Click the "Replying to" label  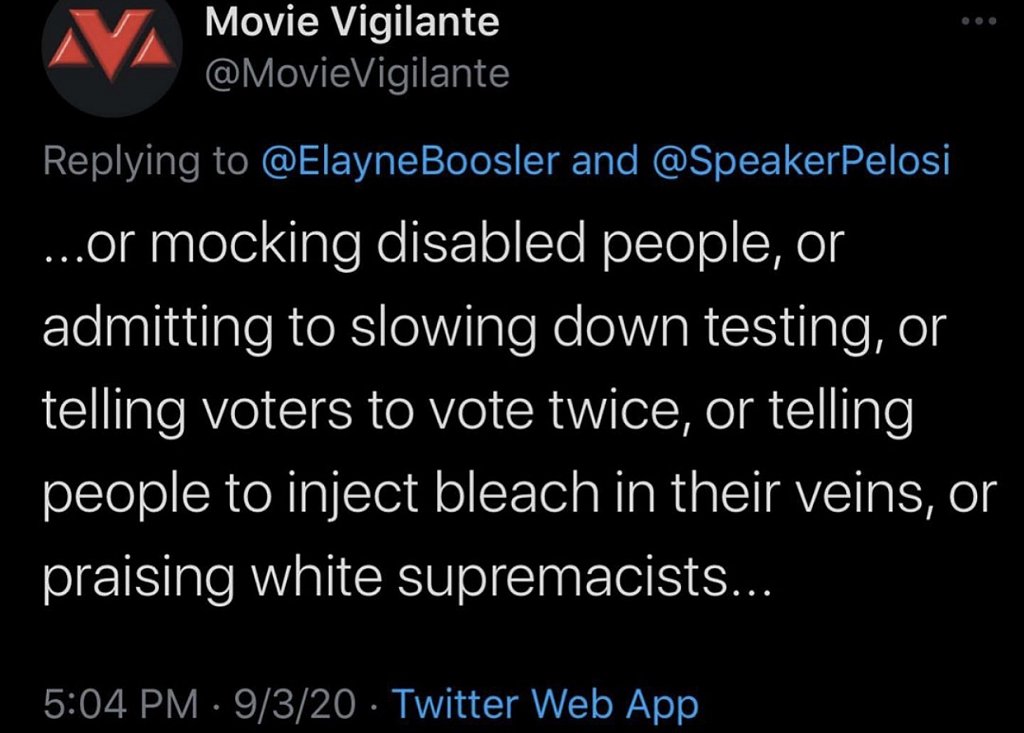point(146,162)
